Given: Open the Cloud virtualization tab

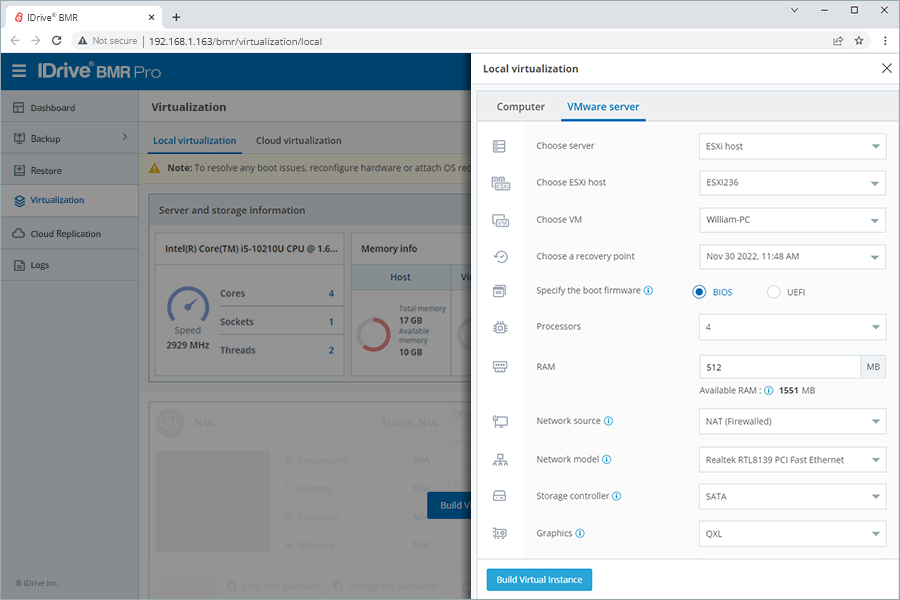Looking at the screenshot, I should click(298, 141).
